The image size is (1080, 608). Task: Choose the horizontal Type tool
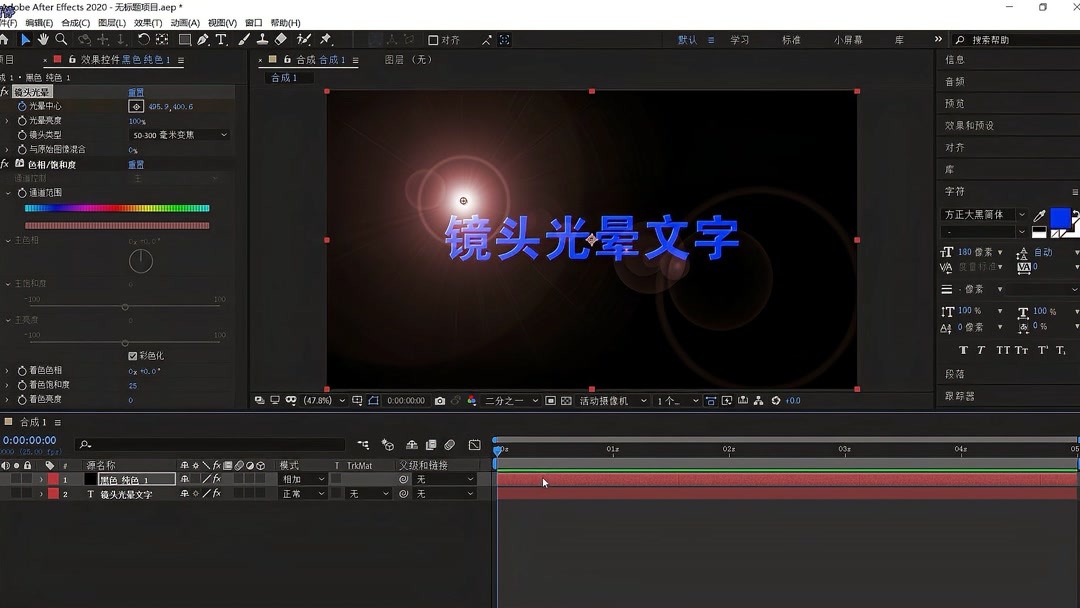221,40
